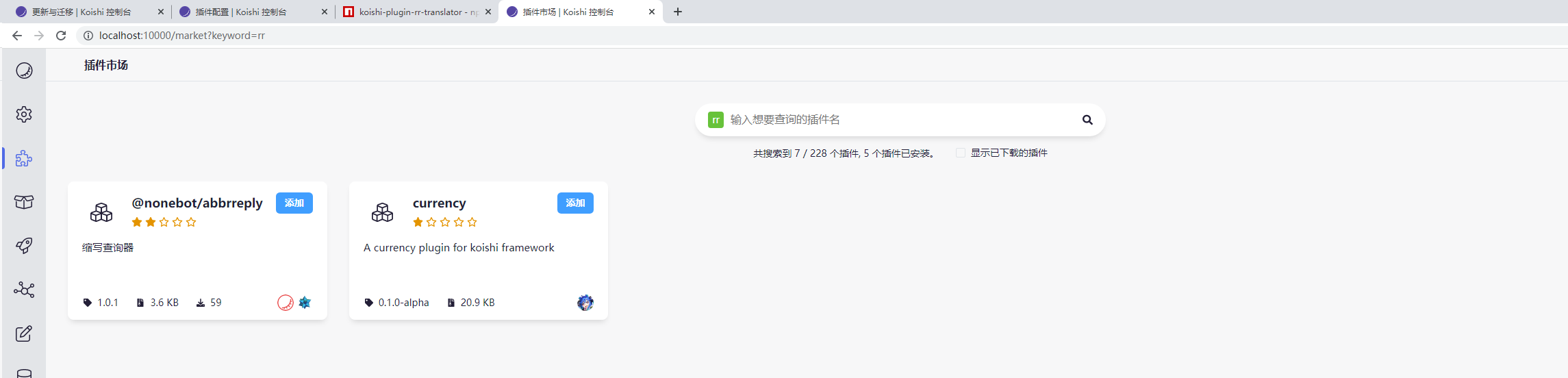Click 'A currency plugin for koishi framework' text
Image resolution: width=1568 pixels, height=378 pixels.
459,248
